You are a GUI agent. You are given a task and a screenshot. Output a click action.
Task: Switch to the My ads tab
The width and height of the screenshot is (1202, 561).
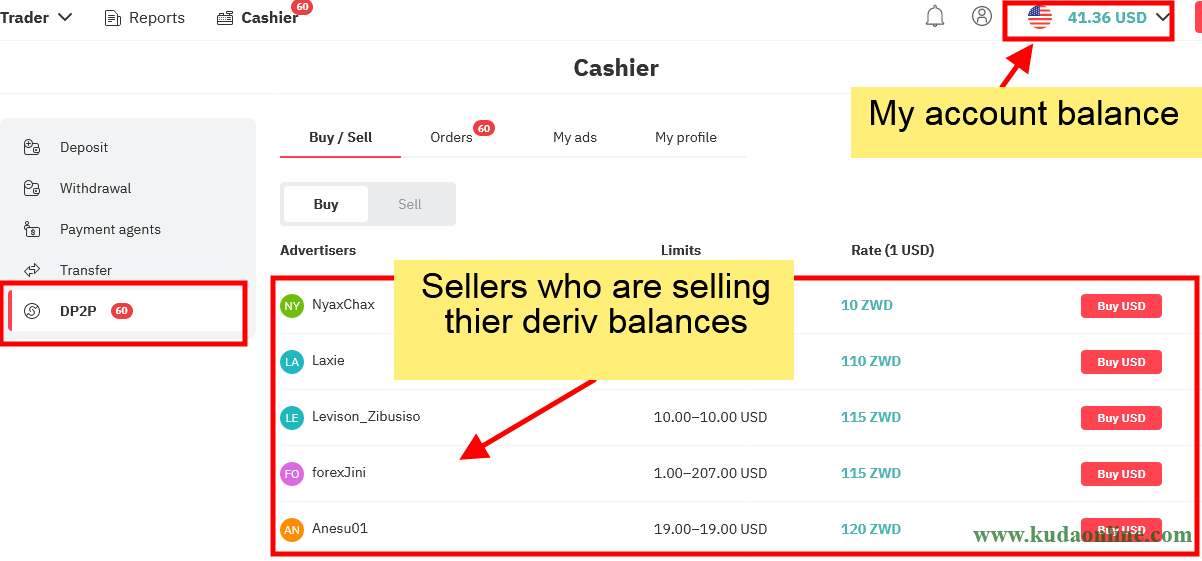coord(575,137)
